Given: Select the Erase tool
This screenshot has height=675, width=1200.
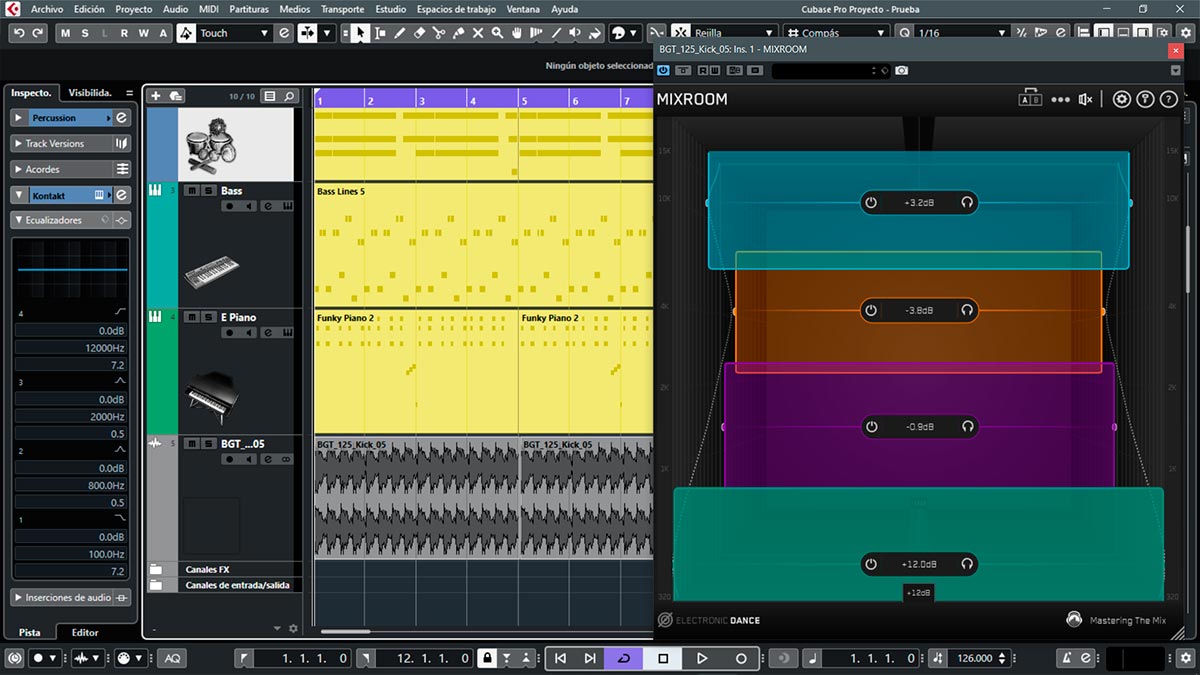Looking at the screenshot, I should [419, 33].
